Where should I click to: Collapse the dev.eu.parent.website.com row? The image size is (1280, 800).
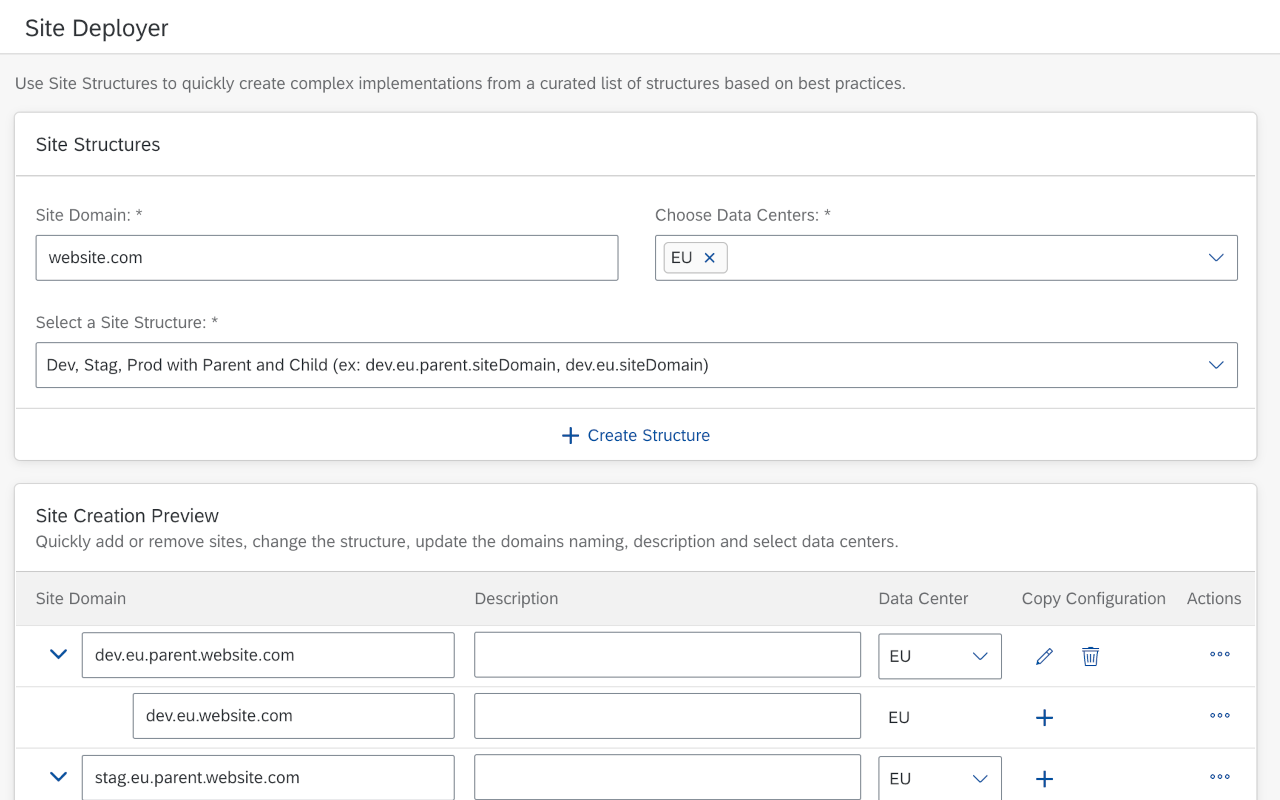[57, 654]
